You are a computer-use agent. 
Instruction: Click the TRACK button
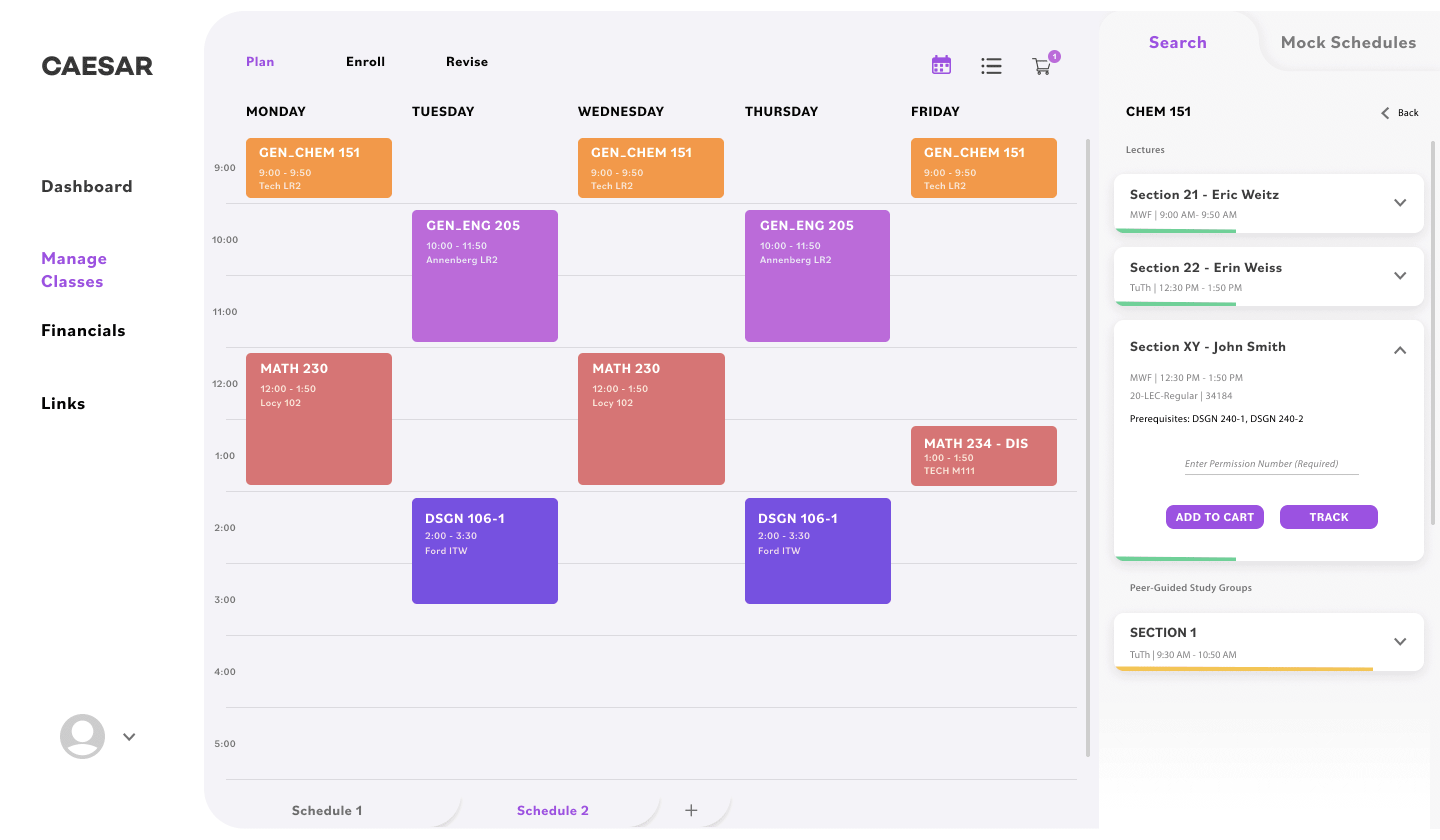1328,516
